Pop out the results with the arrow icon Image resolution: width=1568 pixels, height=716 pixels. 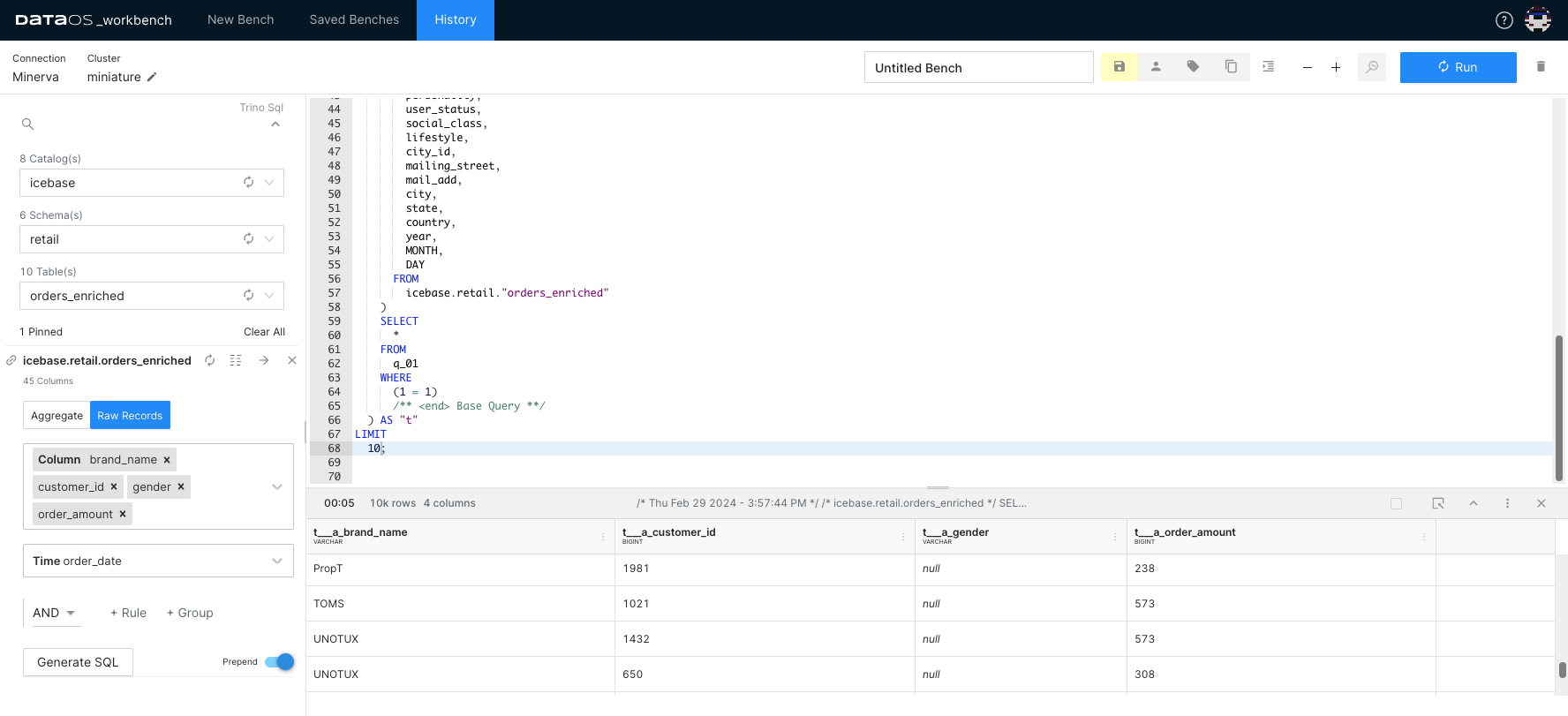(1438, 503)
